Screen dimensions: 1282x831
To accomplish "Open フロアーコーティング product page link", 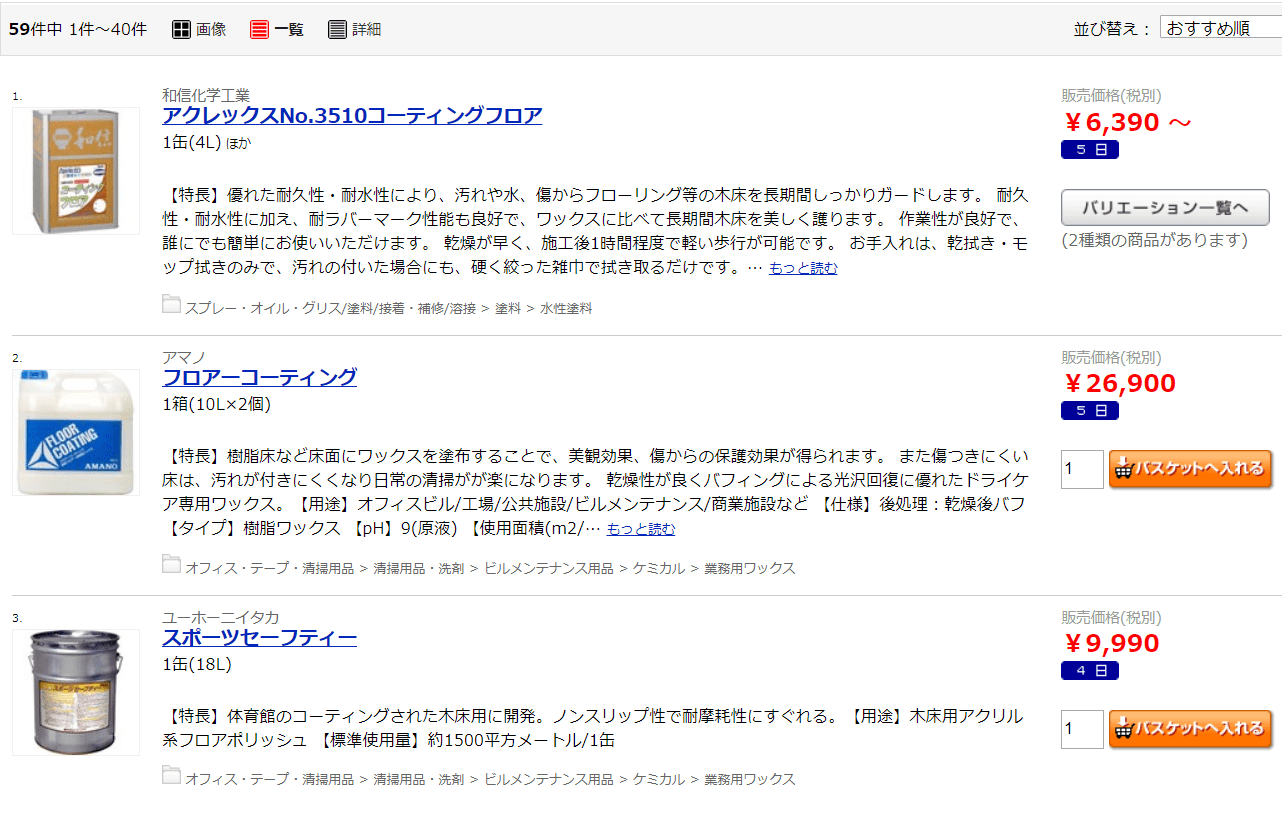I will [259, 377].
